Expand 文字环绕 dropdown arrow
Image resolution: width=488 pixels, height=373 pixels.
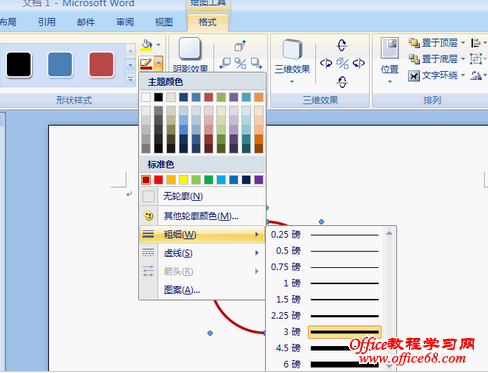(463, 75)
